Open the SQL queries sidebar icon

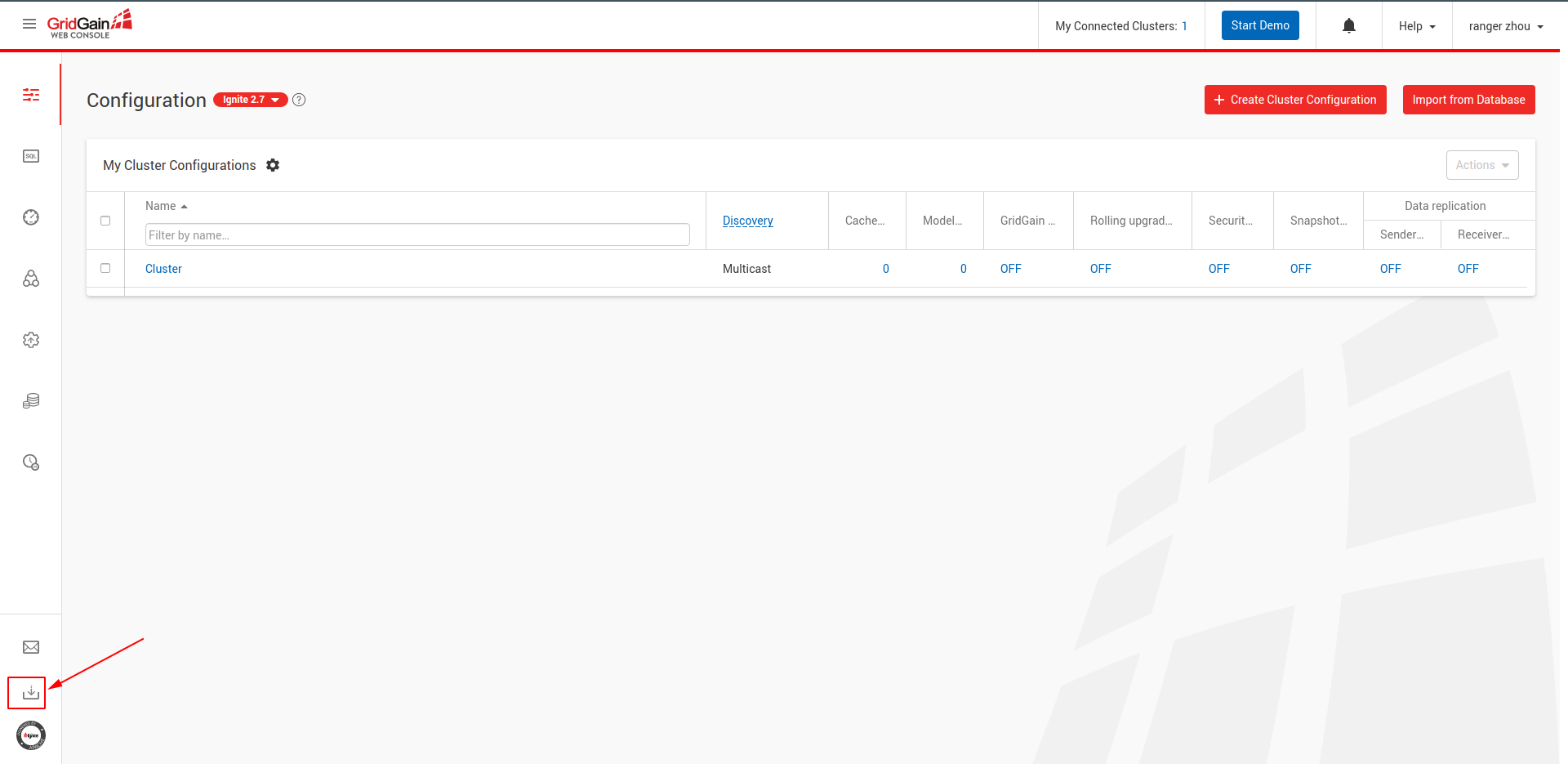pos(31,156)
